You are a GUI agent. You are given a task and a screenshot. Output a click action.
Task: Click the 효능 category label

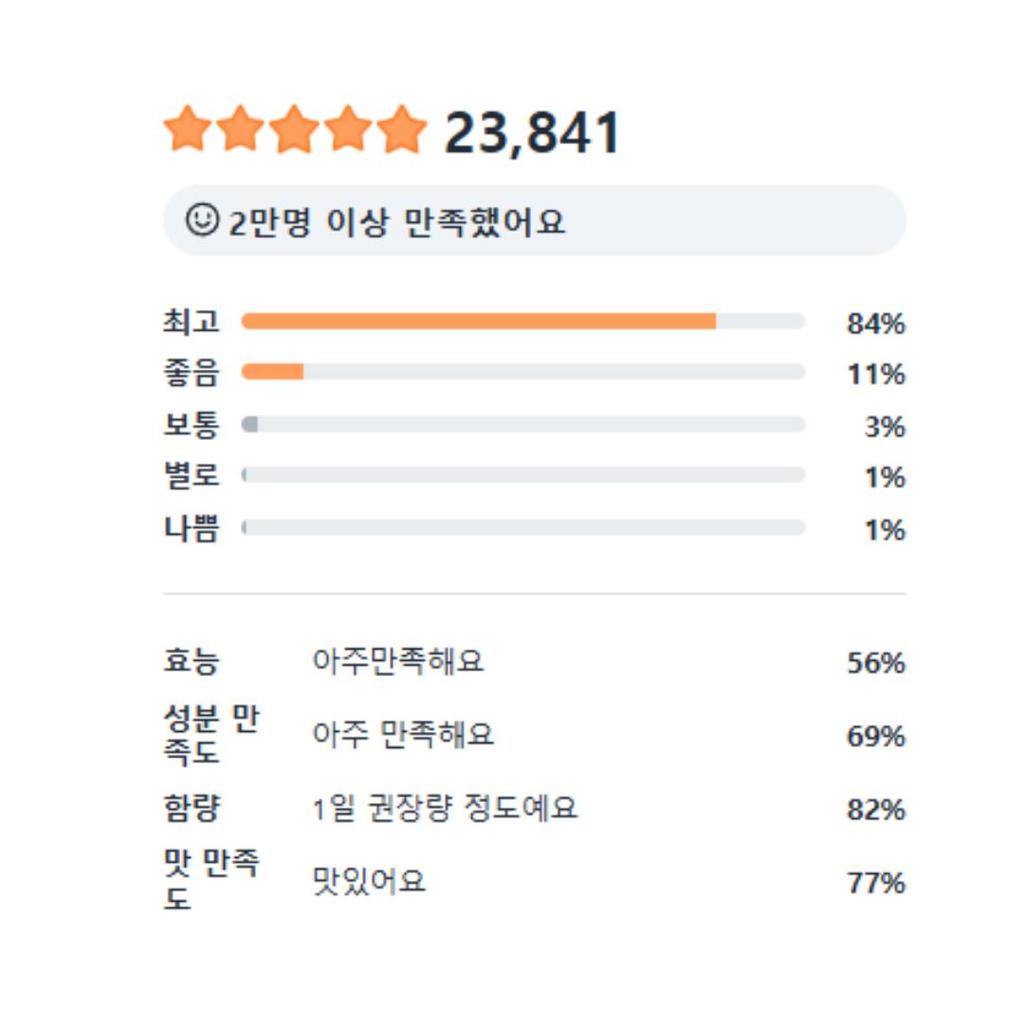(190, 662)
